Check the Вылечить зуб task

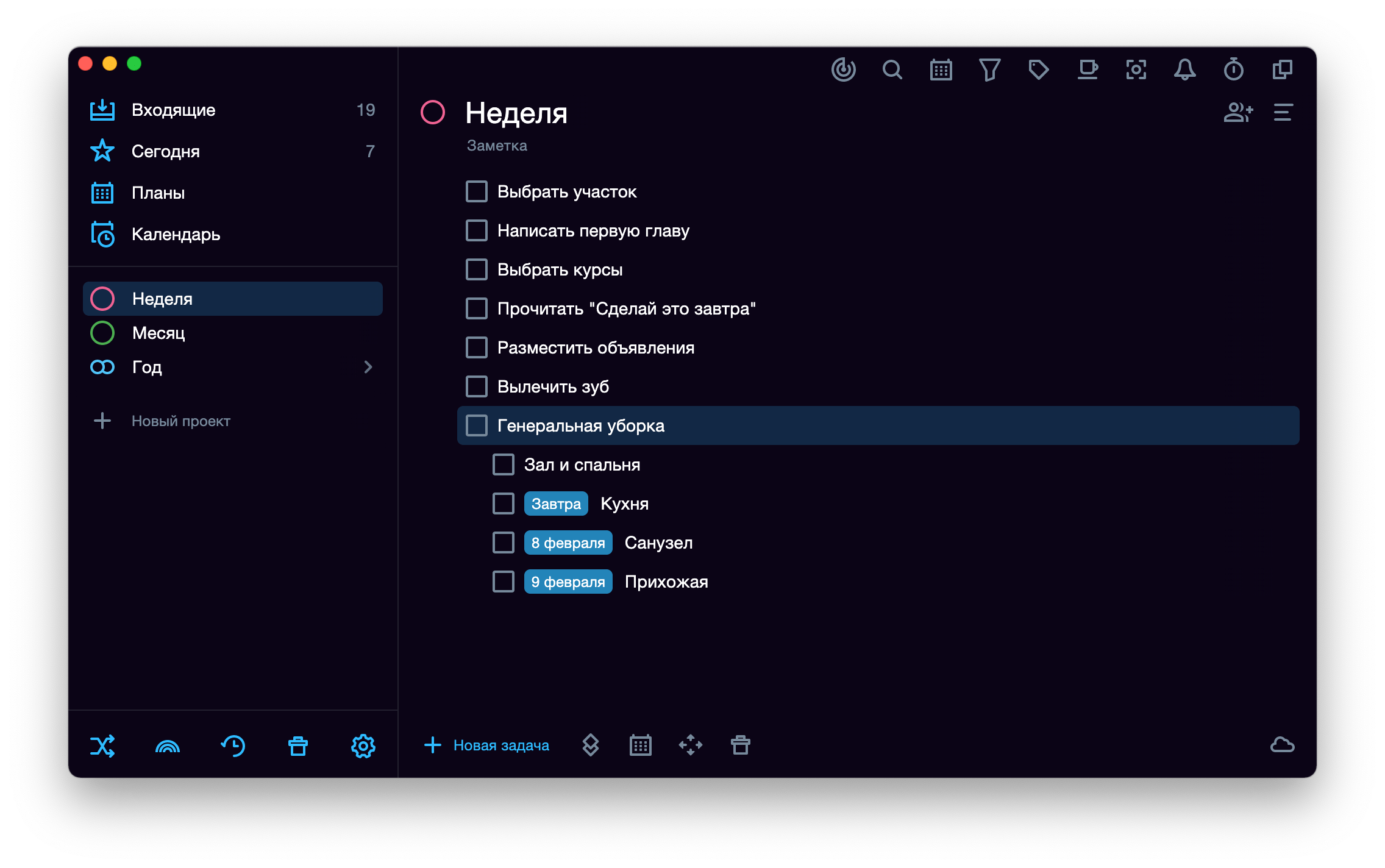[477, 386]
